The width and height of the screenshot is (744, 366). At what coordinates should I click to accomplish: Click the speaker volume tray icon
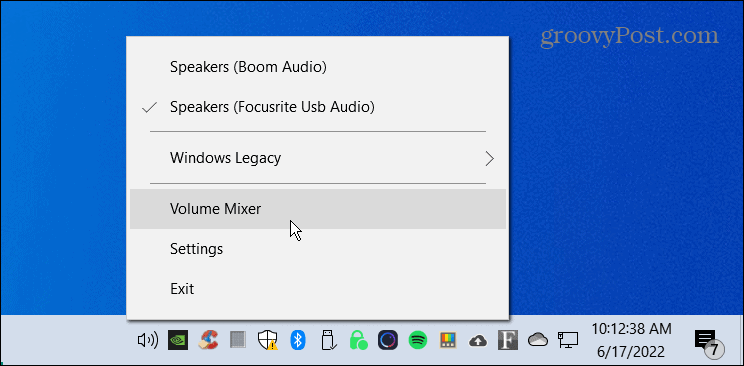tap(147, 340)
